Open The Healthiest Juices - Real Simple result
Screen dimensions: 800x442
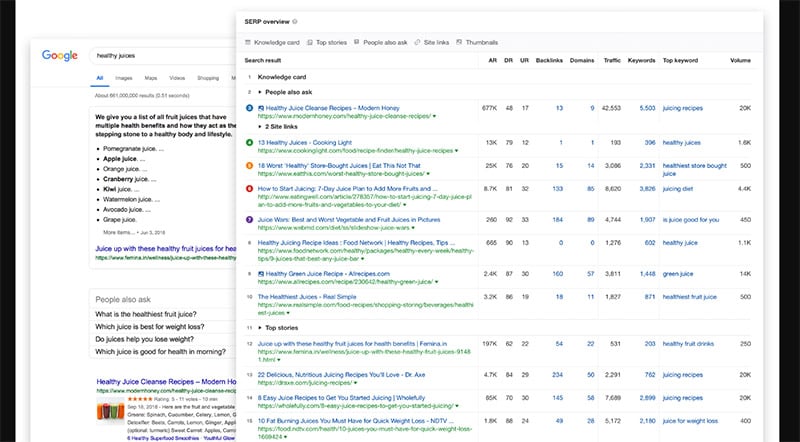click(307, 297)
